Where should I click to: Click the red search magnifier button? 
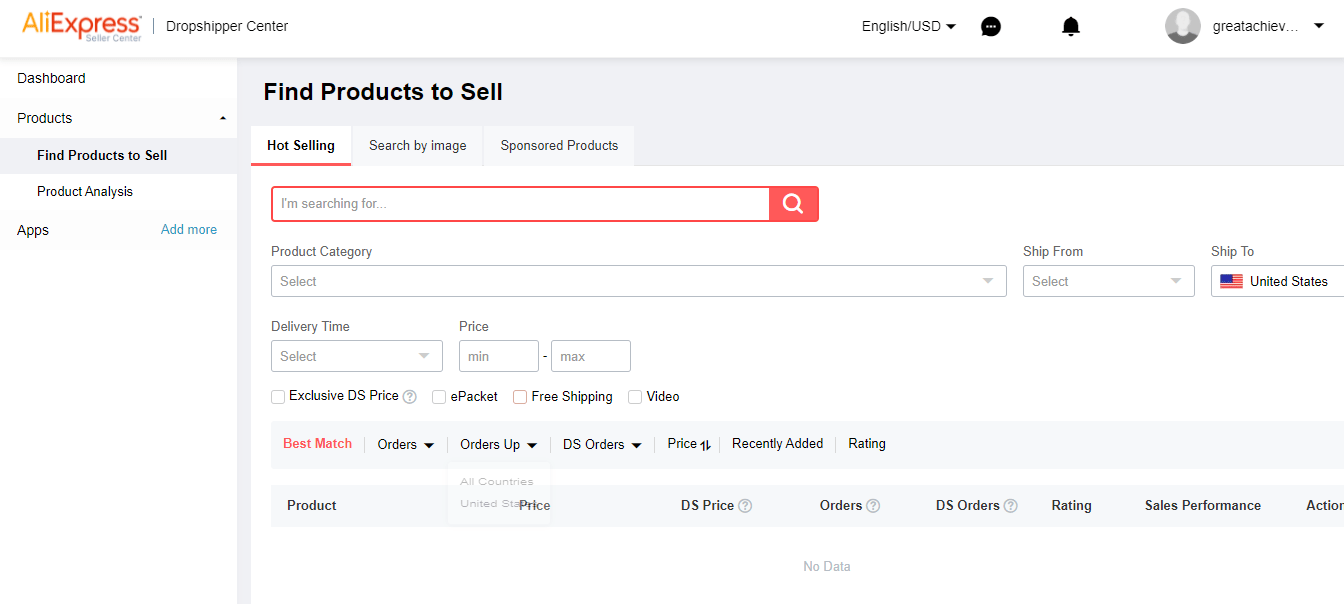(x=793, y=204)
